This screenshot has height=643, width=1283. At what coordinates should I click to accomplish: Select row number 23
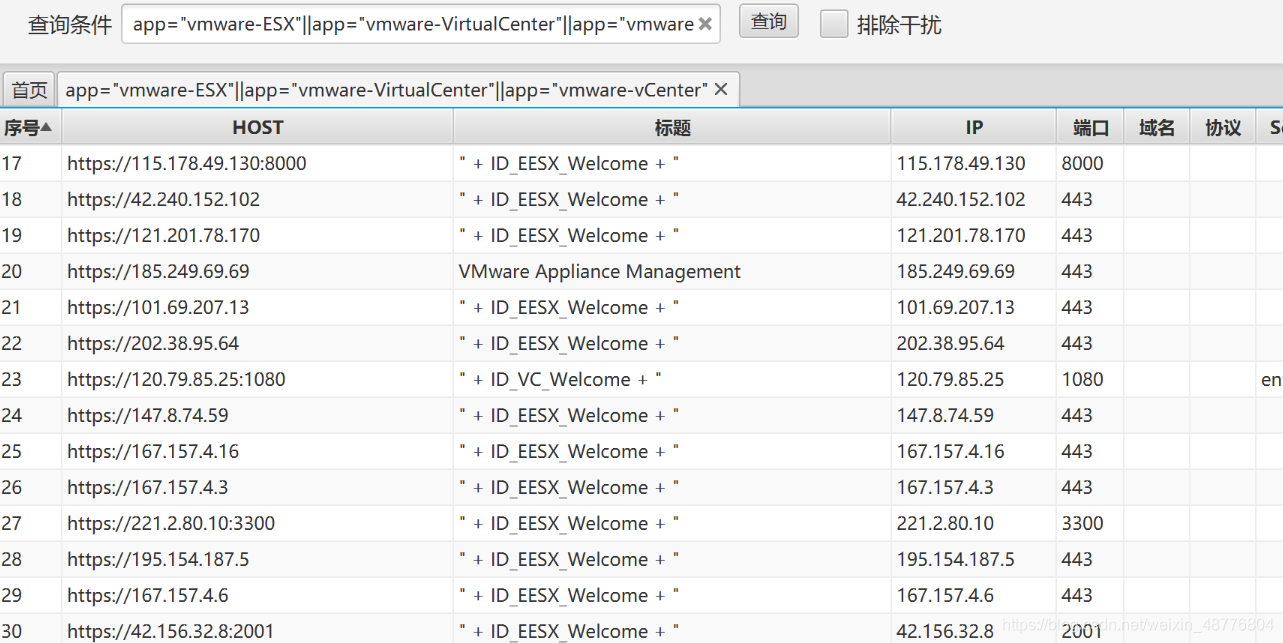[12, 379]
